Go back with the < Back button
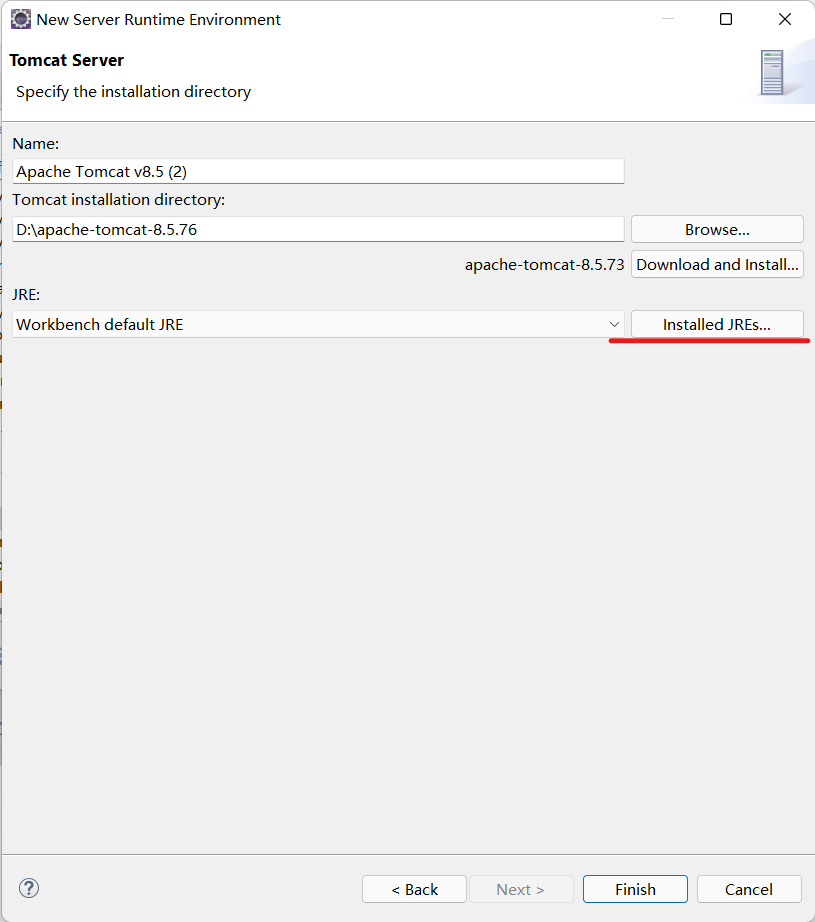The width and height of the screenshot is (815, 922). (x=415, y=889)
